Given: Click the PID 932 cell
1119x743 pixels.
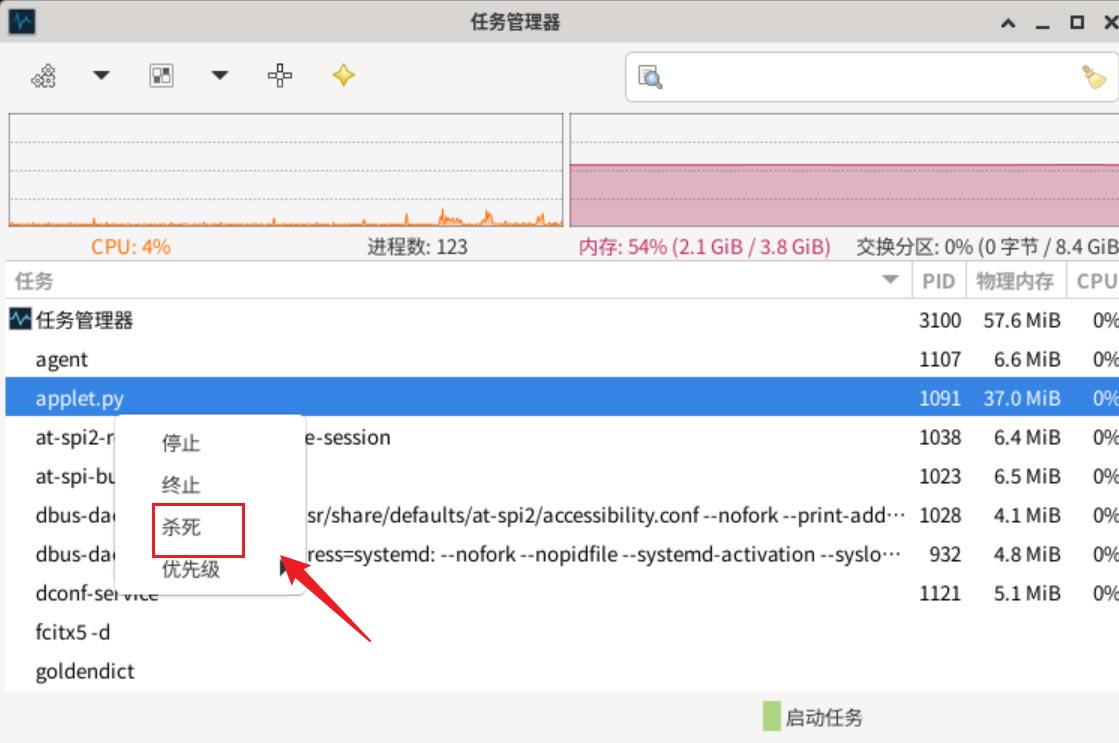Looking at the screenshot, I should point(945,554).
